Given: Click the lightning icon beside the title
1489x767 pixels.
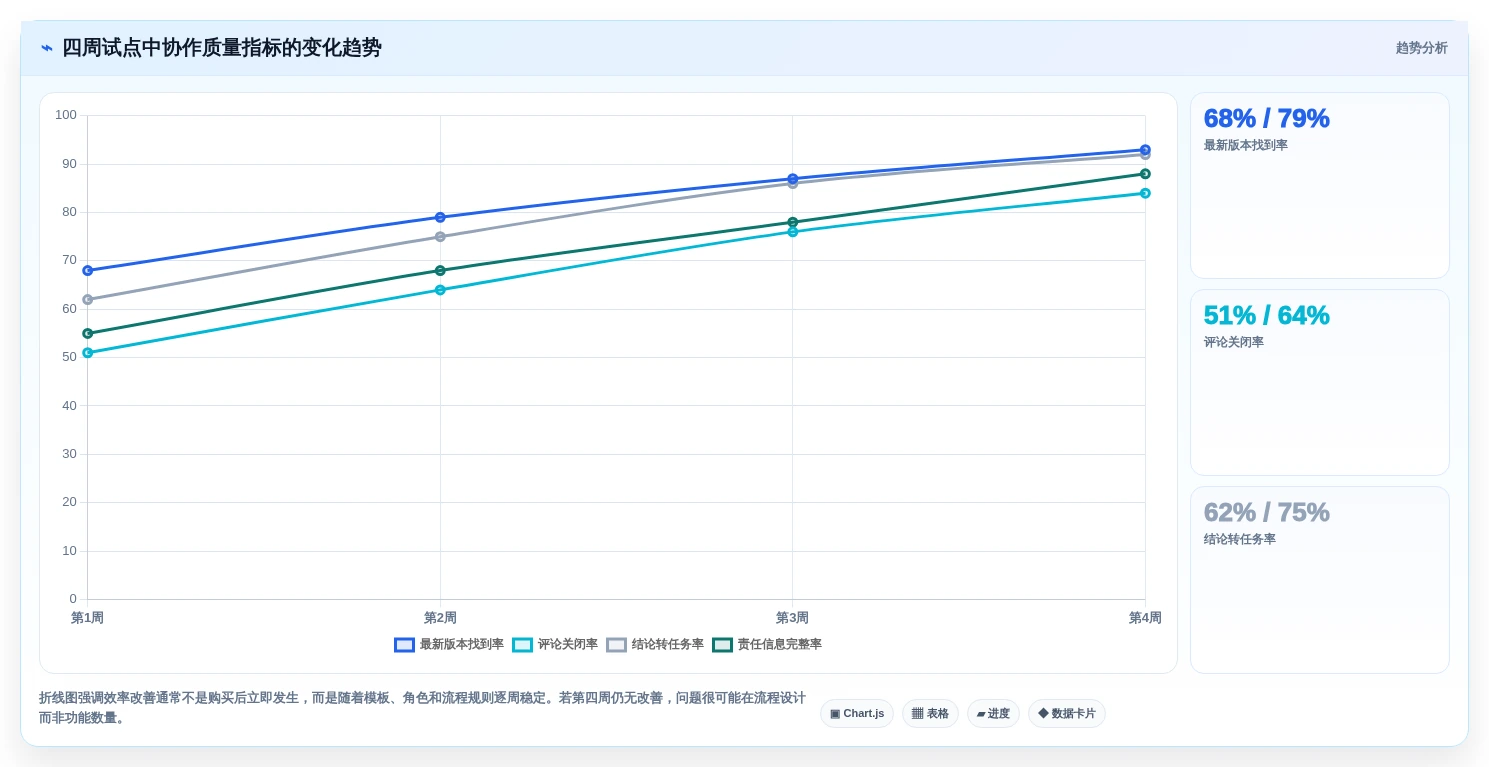Looking at the screenshot, I should pyautogui.click(x=47, y=48).
